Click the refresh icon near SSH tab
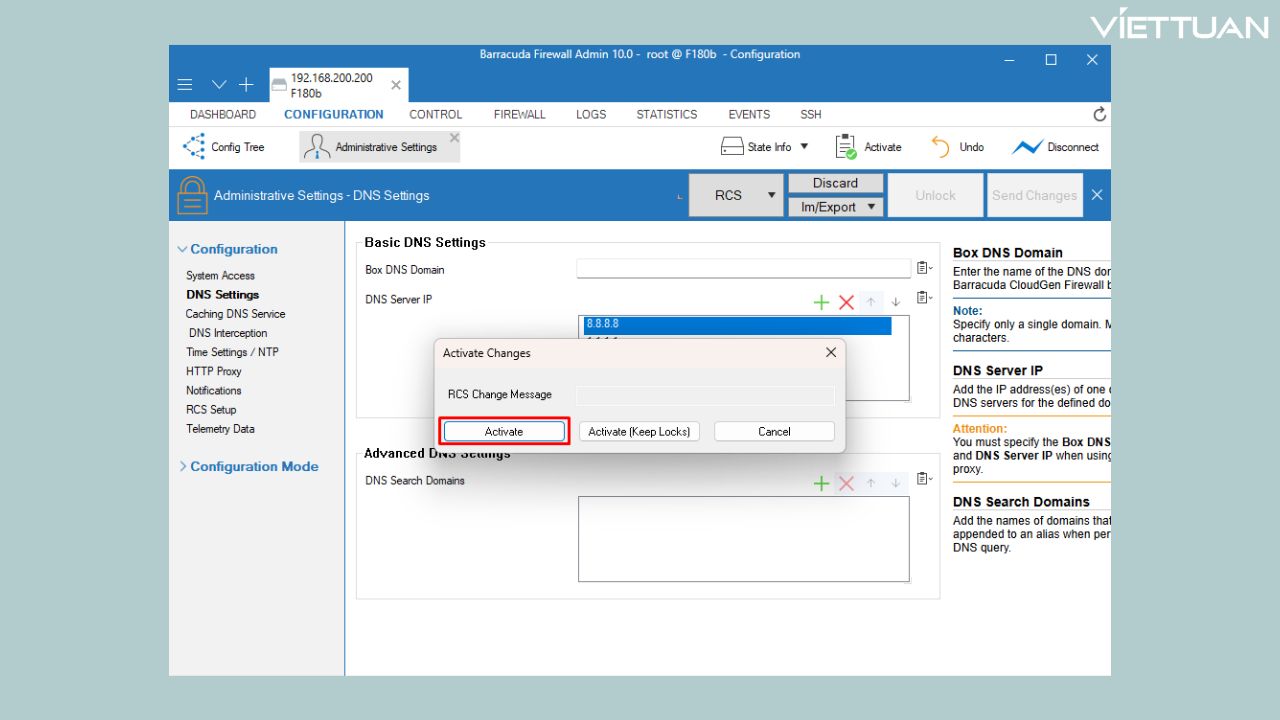 coord(1100,114)
